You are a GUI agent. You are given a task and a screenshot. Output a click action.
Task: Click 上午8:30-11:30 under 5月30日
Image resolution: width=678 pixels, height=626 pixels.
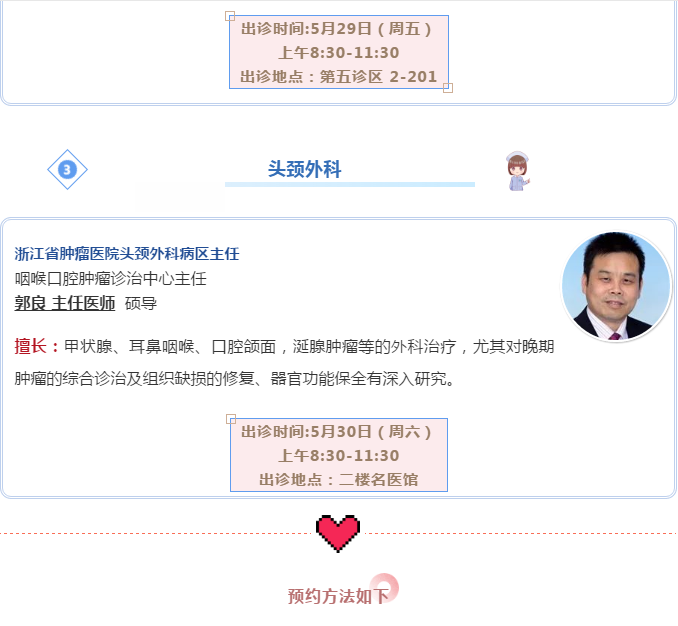click(x=339, y=456)
